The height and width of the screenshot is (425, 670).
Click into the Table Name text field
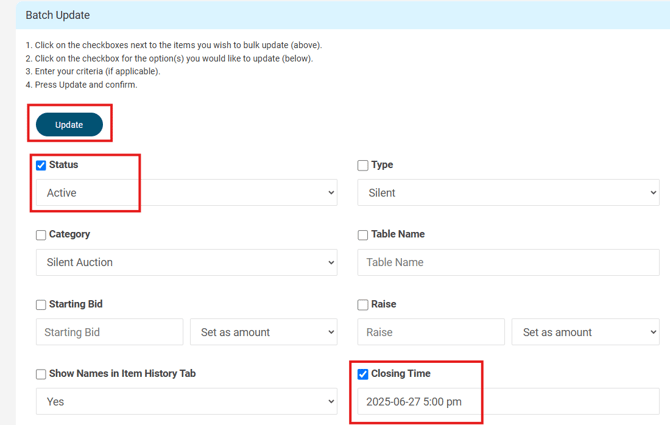pyautogui.click(x=508, y=262)
